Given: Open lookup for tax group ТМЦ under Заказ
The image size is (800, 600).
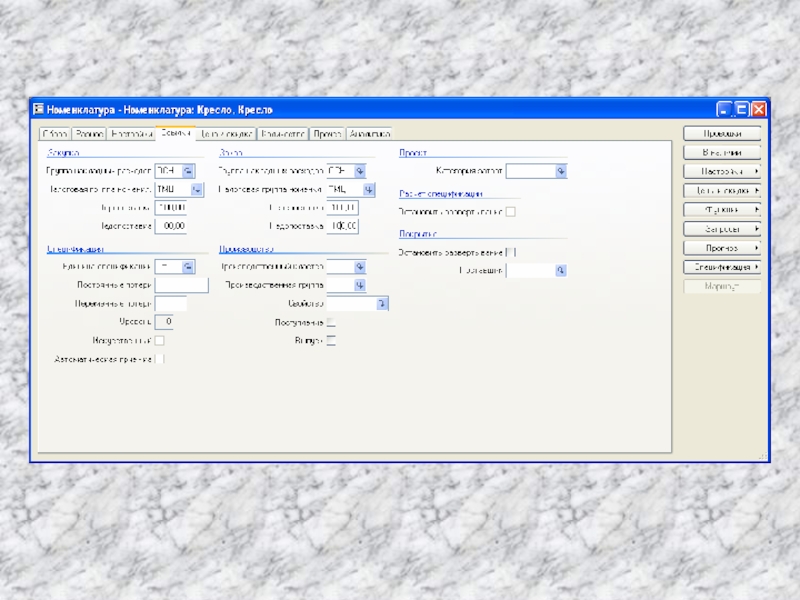Looking at the screenshot, I should coord(369,190).
